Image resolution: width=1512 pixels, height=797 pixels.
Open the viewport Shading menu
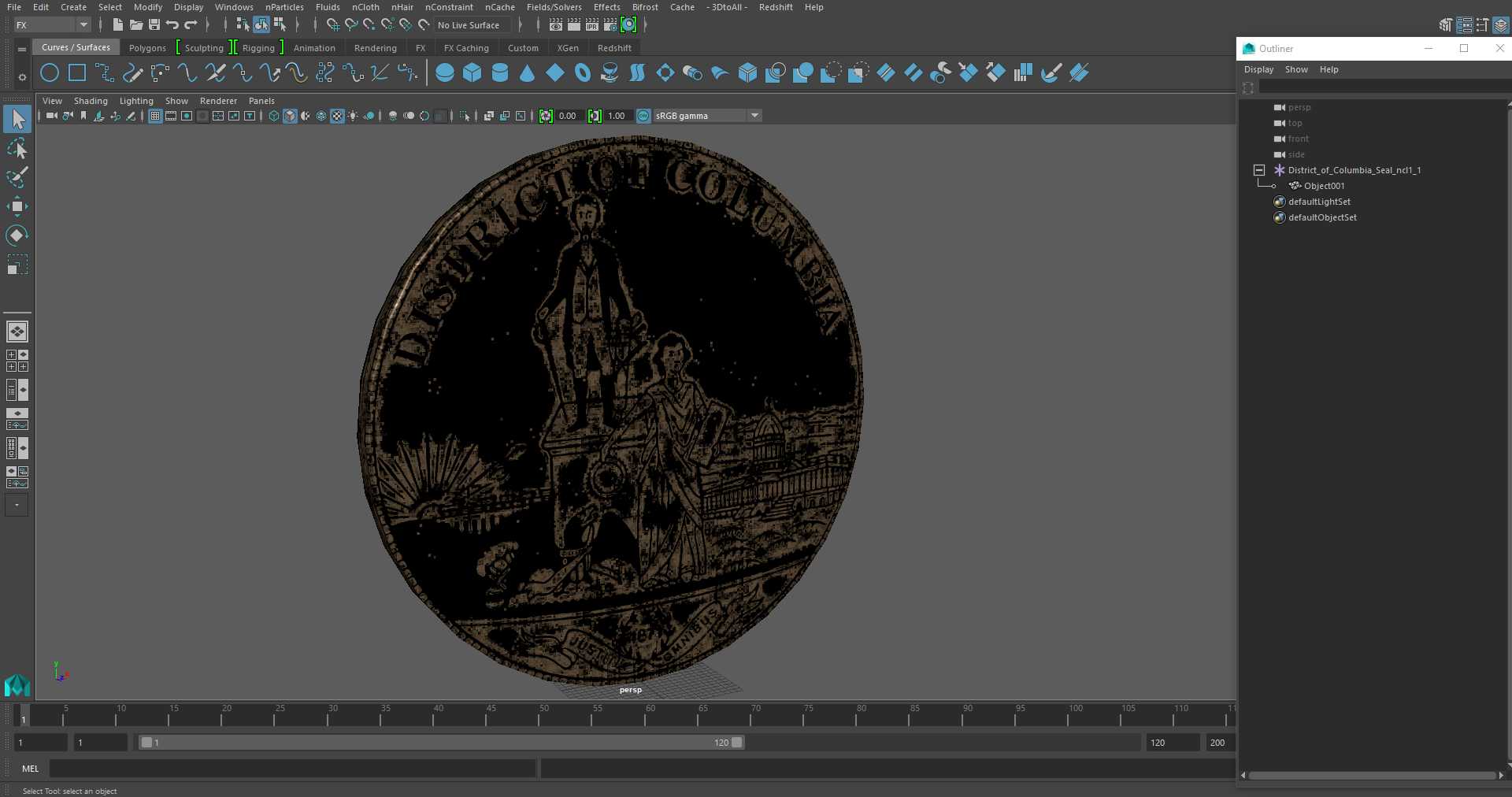pos(91,101)
